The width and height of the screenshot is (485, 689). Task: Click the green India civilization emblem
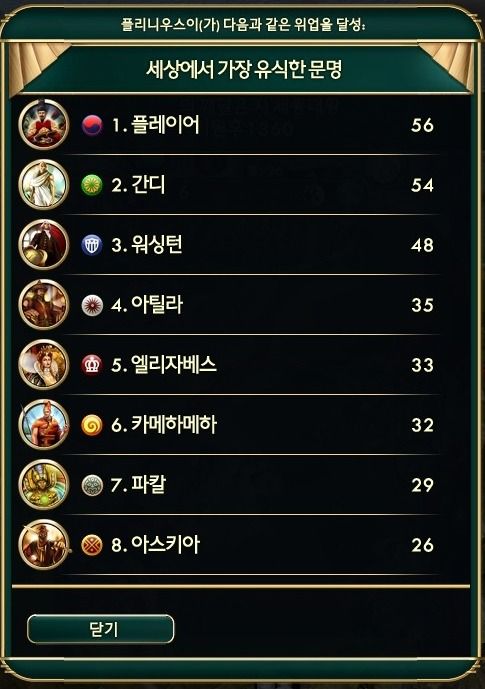click(x=92, y=185)
